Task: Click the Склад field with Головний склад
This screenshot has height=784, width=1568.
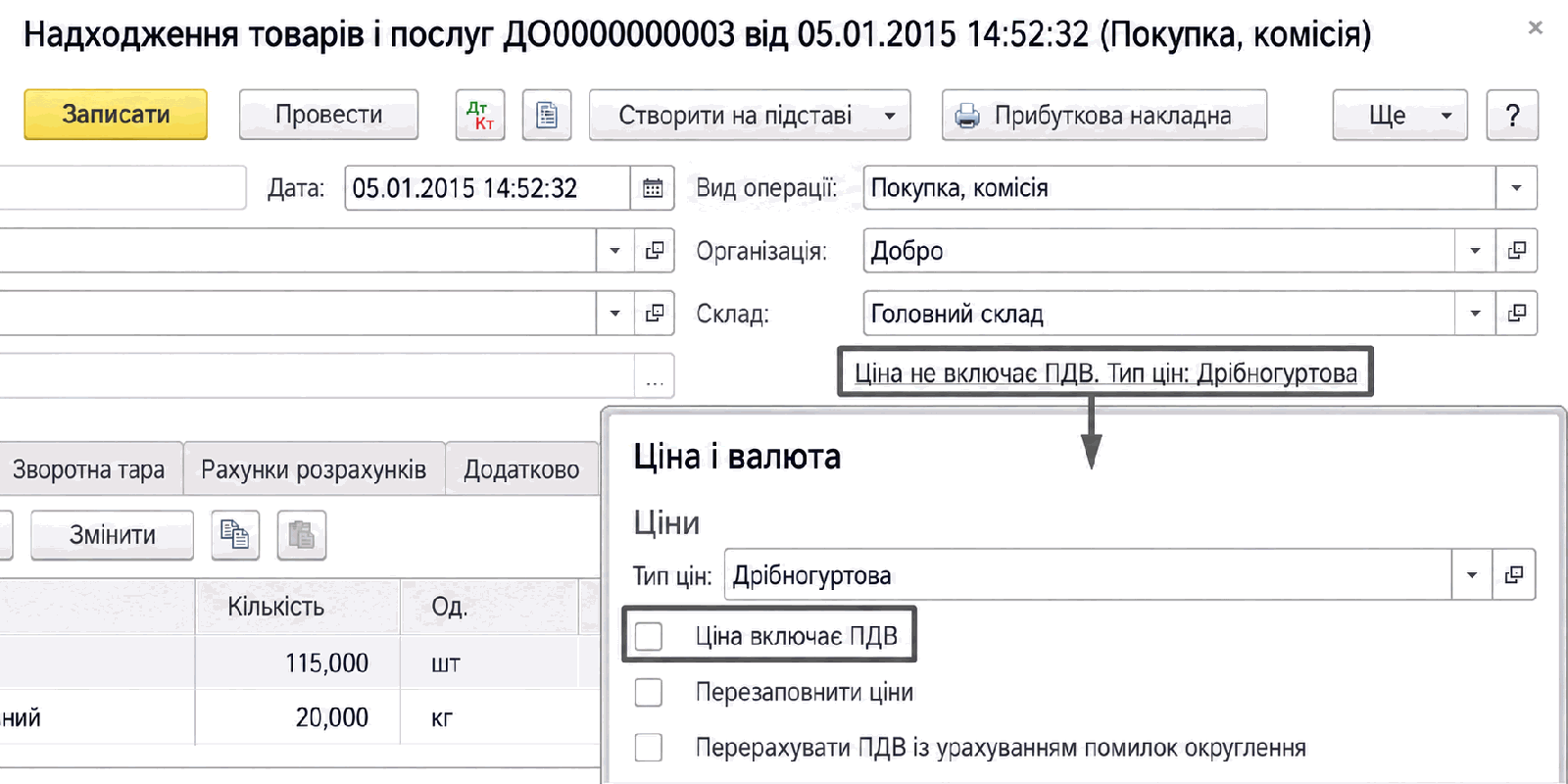Action: pyautogui.click(x=1159, y=314)
